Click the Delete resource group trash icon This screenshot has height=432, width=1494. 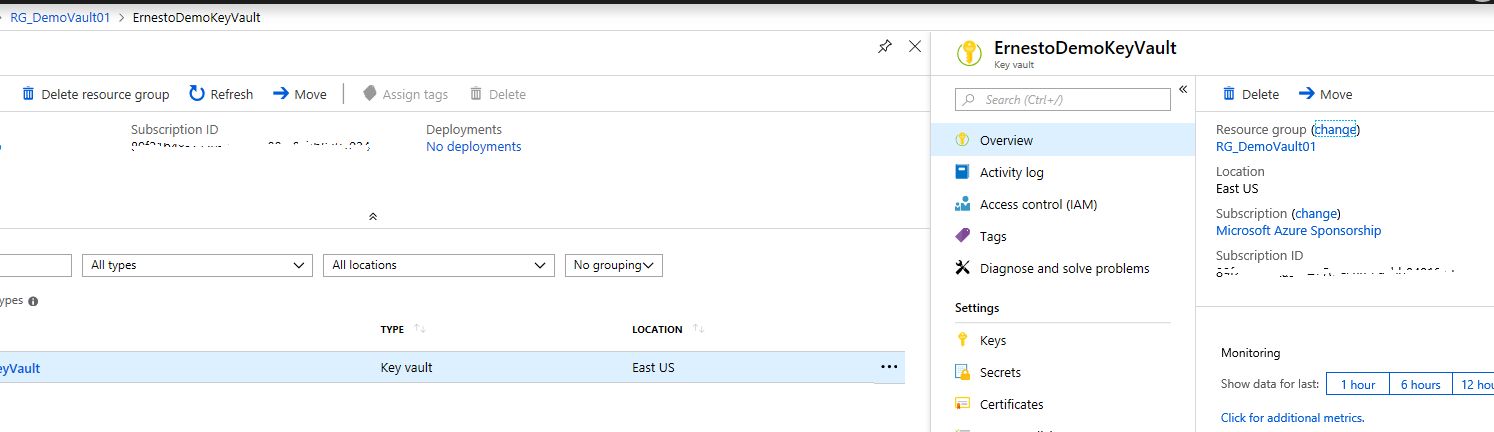(x=29, y=93)
